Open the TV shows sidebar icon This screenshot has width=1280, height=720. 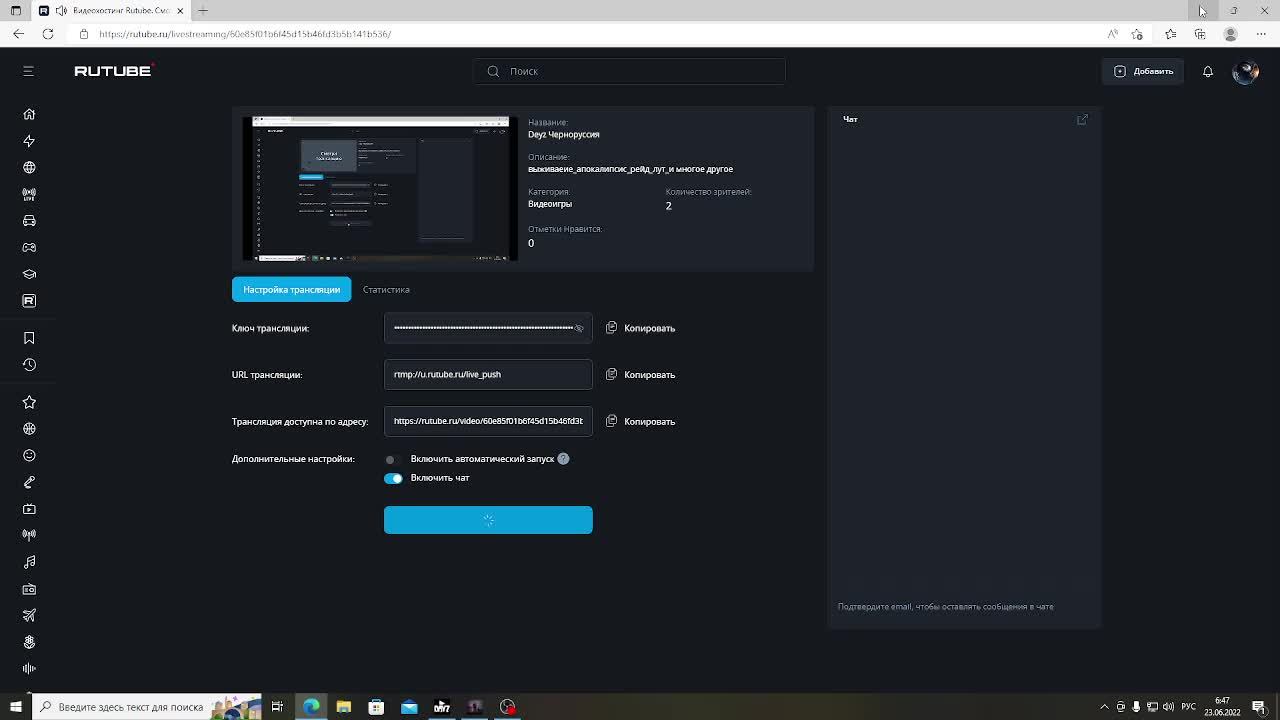[x=29, y=509]
